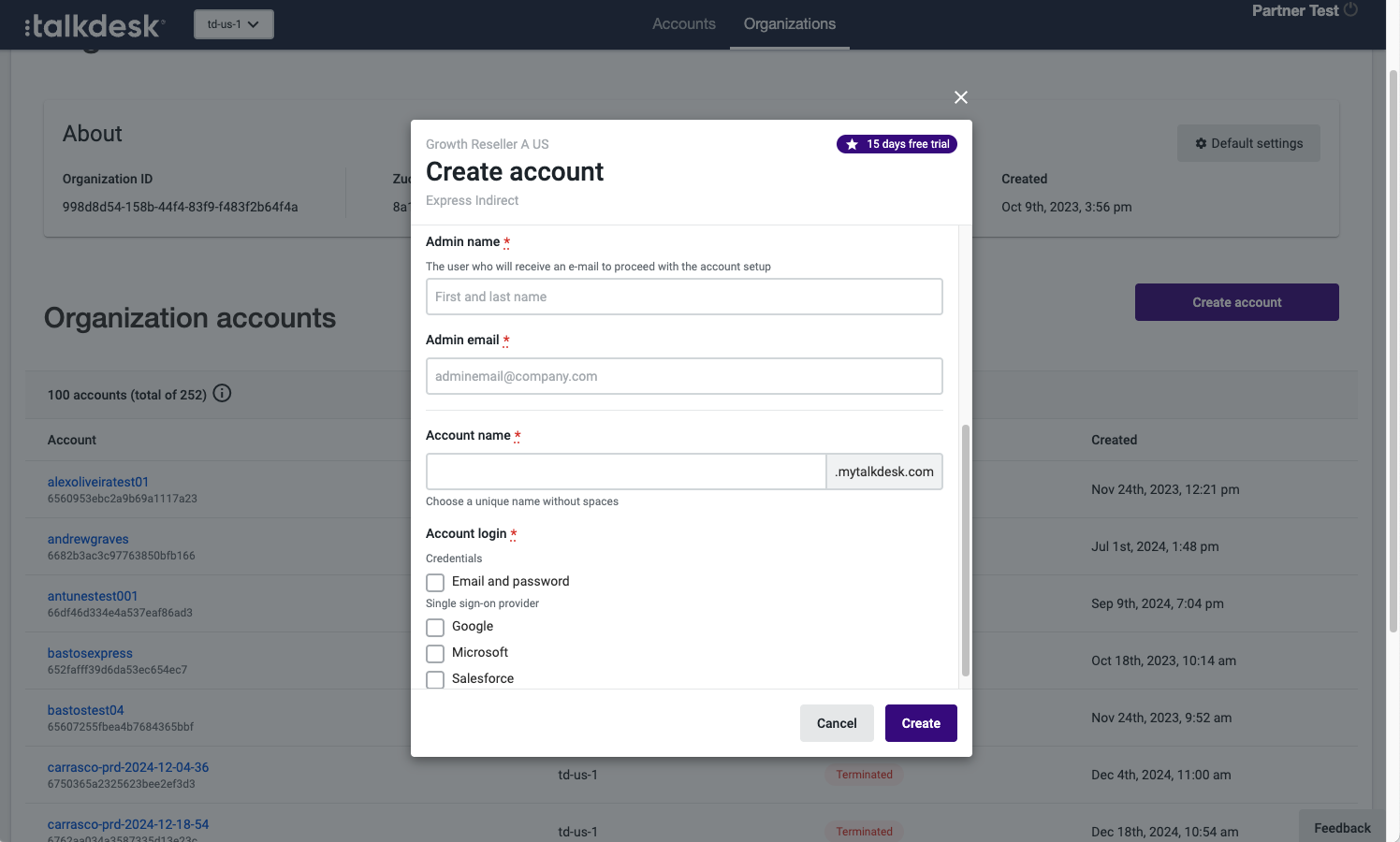Click the Talkdesk logo
1400x842 pixels.
coord(95,25)
